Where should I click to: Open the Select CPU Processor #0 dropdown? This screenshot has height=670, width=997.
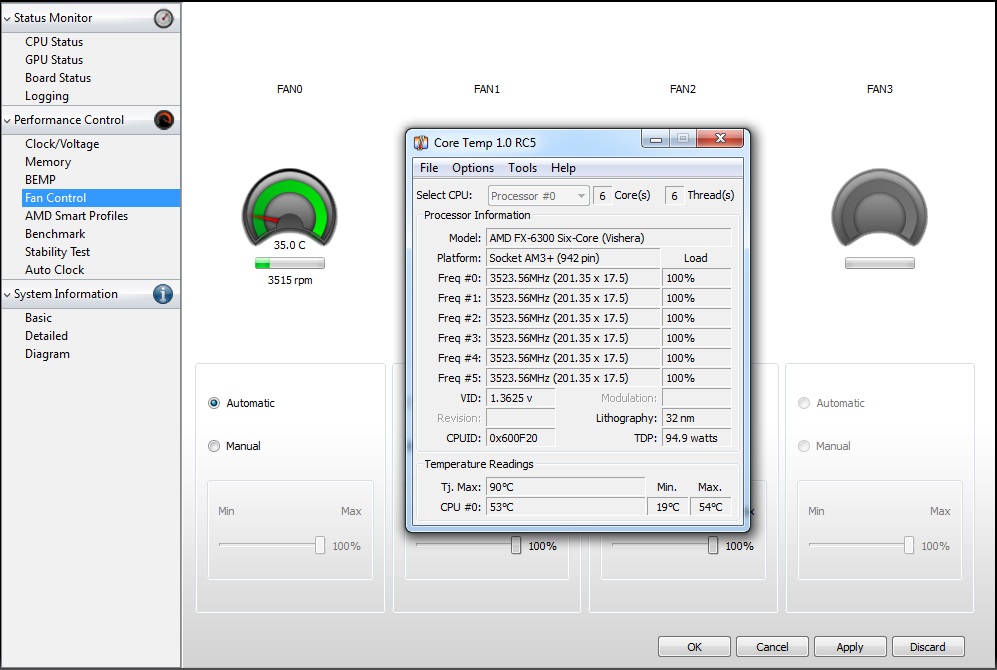(538, 196)
